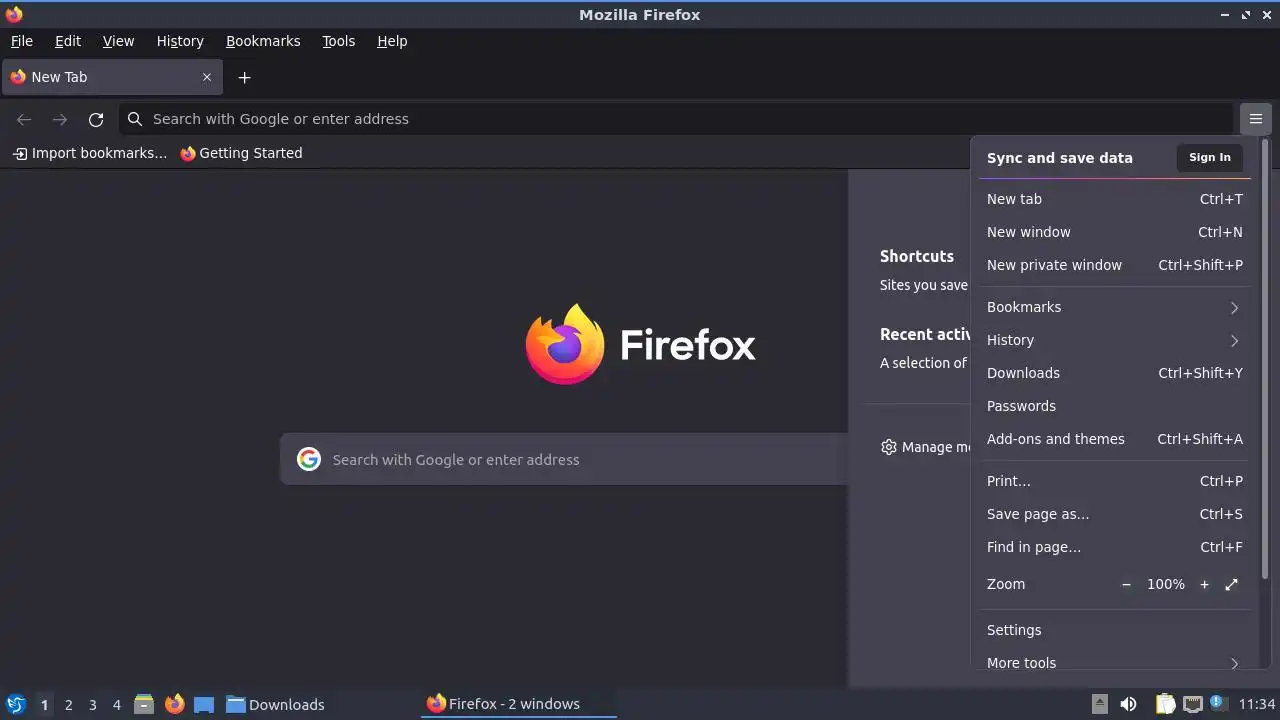Launch Firefox from the taskbar quick launcher
1280x720 pixels.
click(174, 704)
